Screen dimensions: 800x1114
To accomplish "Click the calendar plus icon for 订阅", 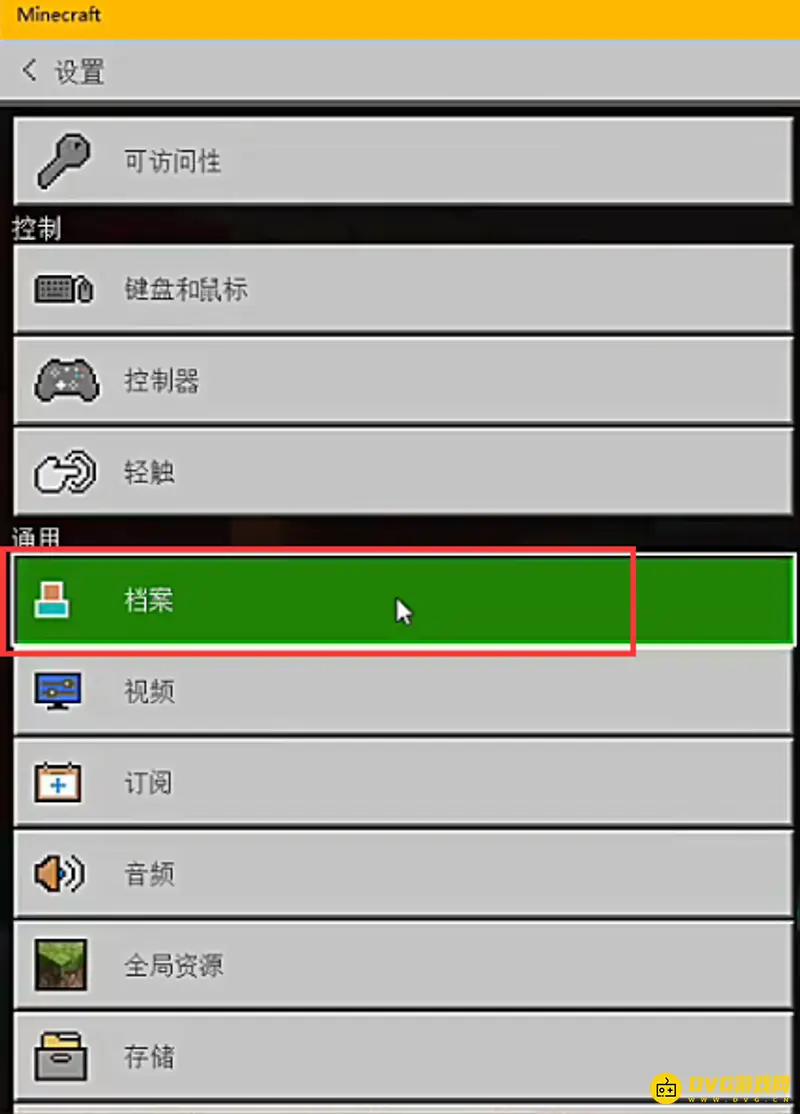I will pyautogui.click(x=58, y=782).
